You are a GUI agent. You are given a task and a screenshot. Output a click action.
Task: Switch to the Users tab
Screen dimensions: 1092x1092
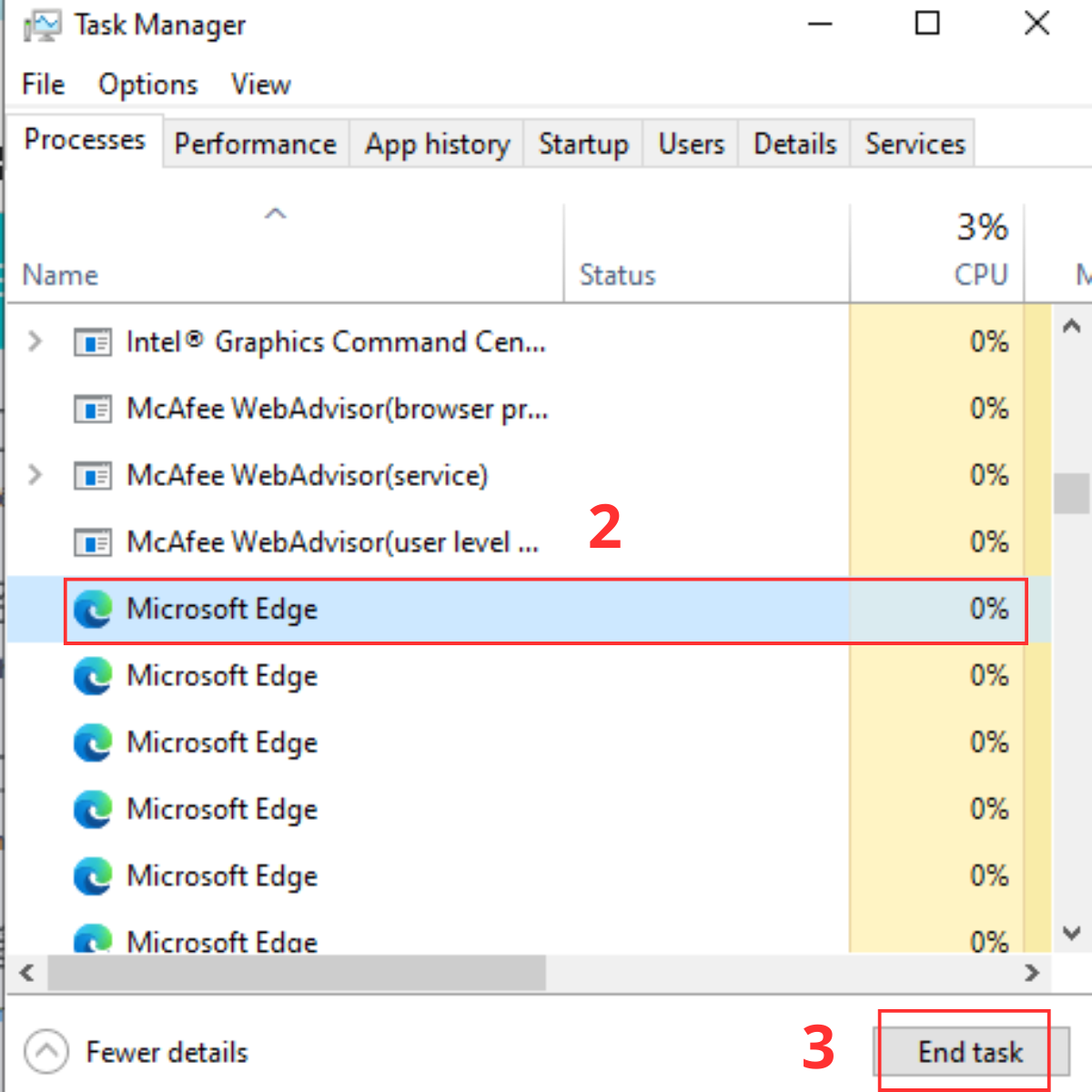[x=691, y=144]
